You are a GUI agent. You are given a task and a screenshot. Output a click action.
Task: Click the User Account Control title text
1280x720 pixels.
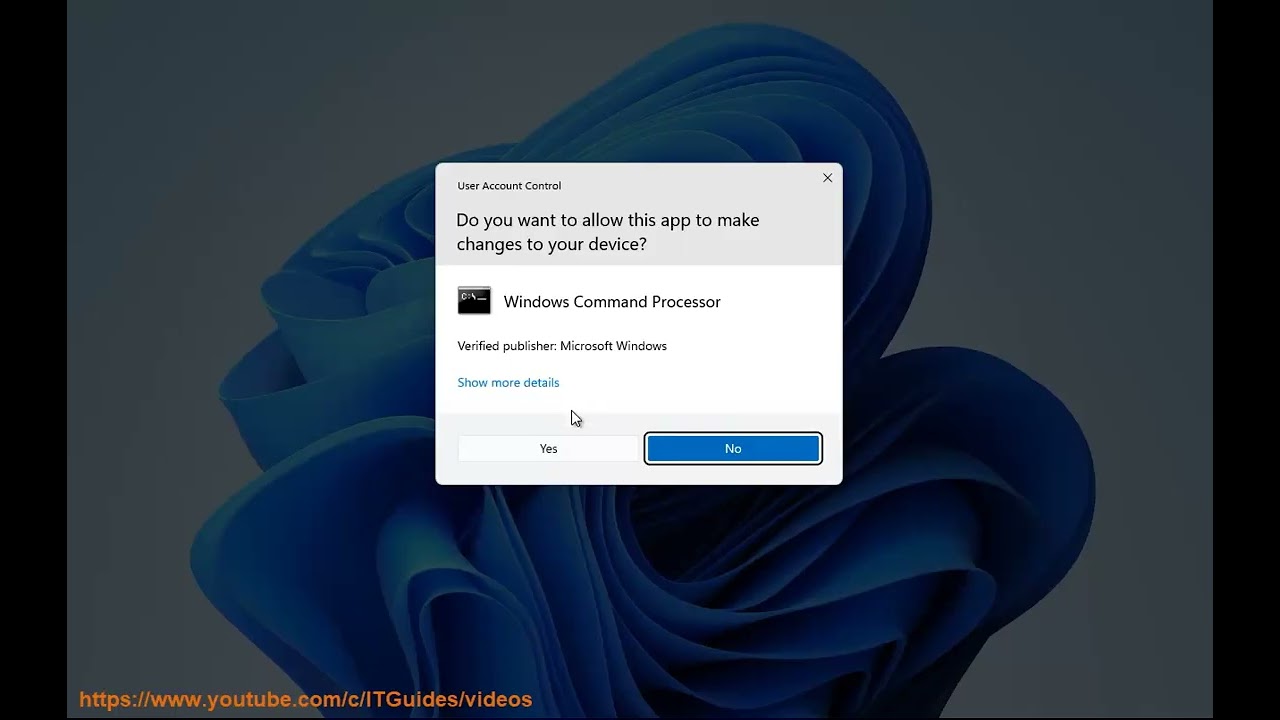tap(509, 186)
